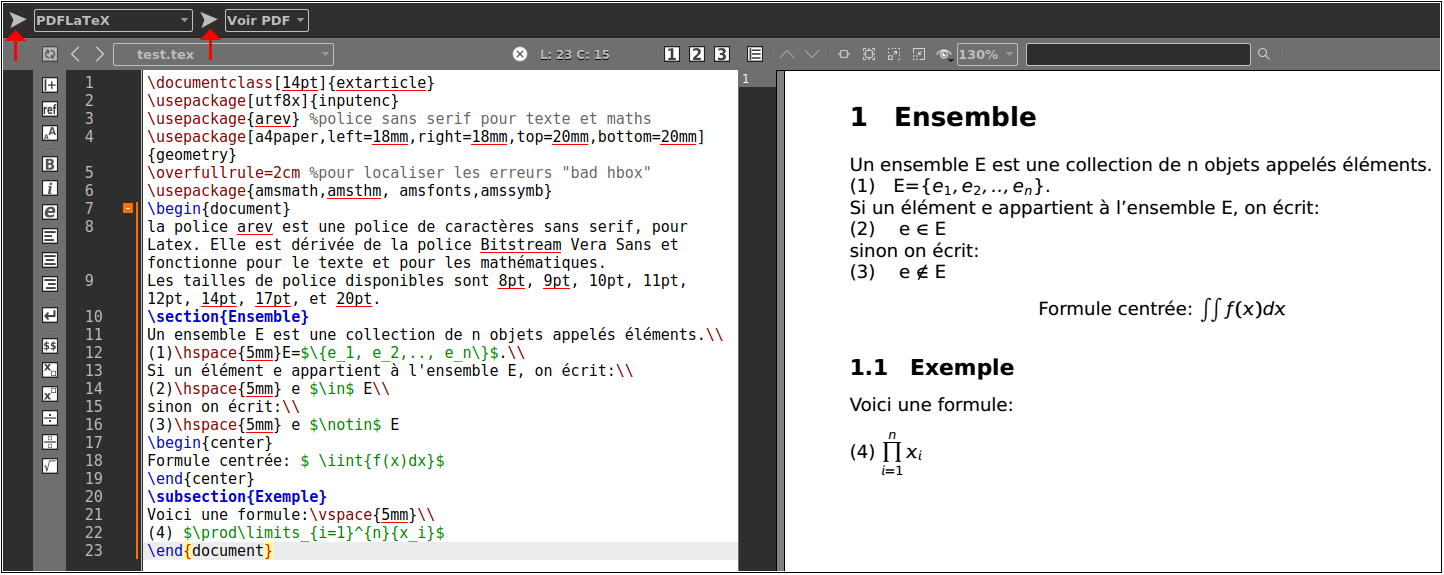This screenshot has height=575, width=1444.
Task: Apply bold formatting from sidebar
Action: [50, 164]
